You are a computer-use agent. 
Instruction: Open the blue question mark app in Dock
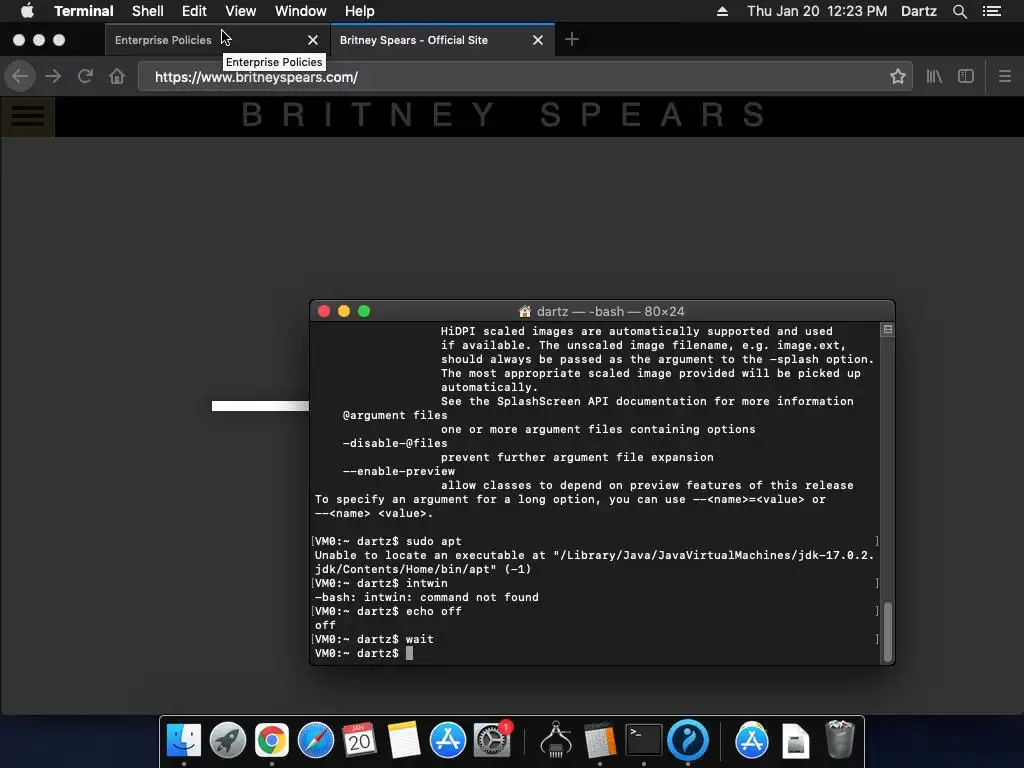click(x=688, y=741)
